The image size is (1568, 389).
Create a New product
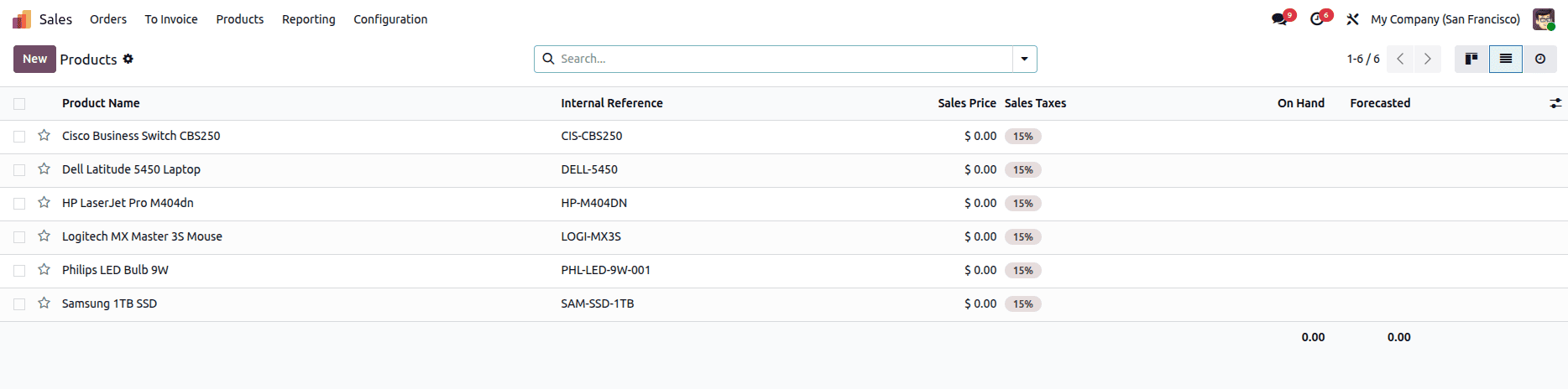(x=34, y=59)
